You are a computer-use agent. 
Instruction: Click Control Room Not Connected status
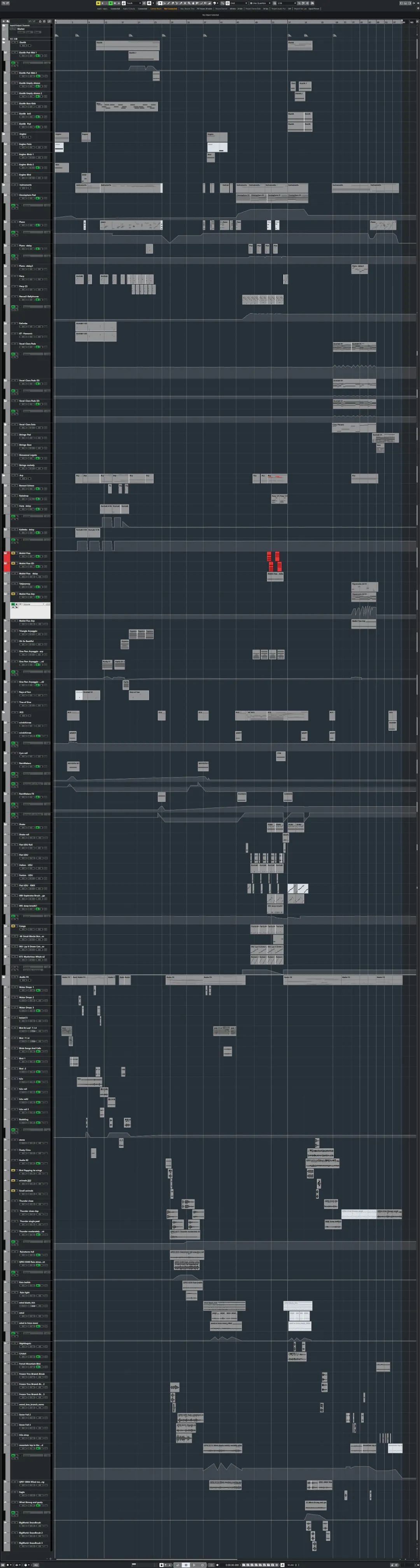pyautogui.click(x=170, y=9)
